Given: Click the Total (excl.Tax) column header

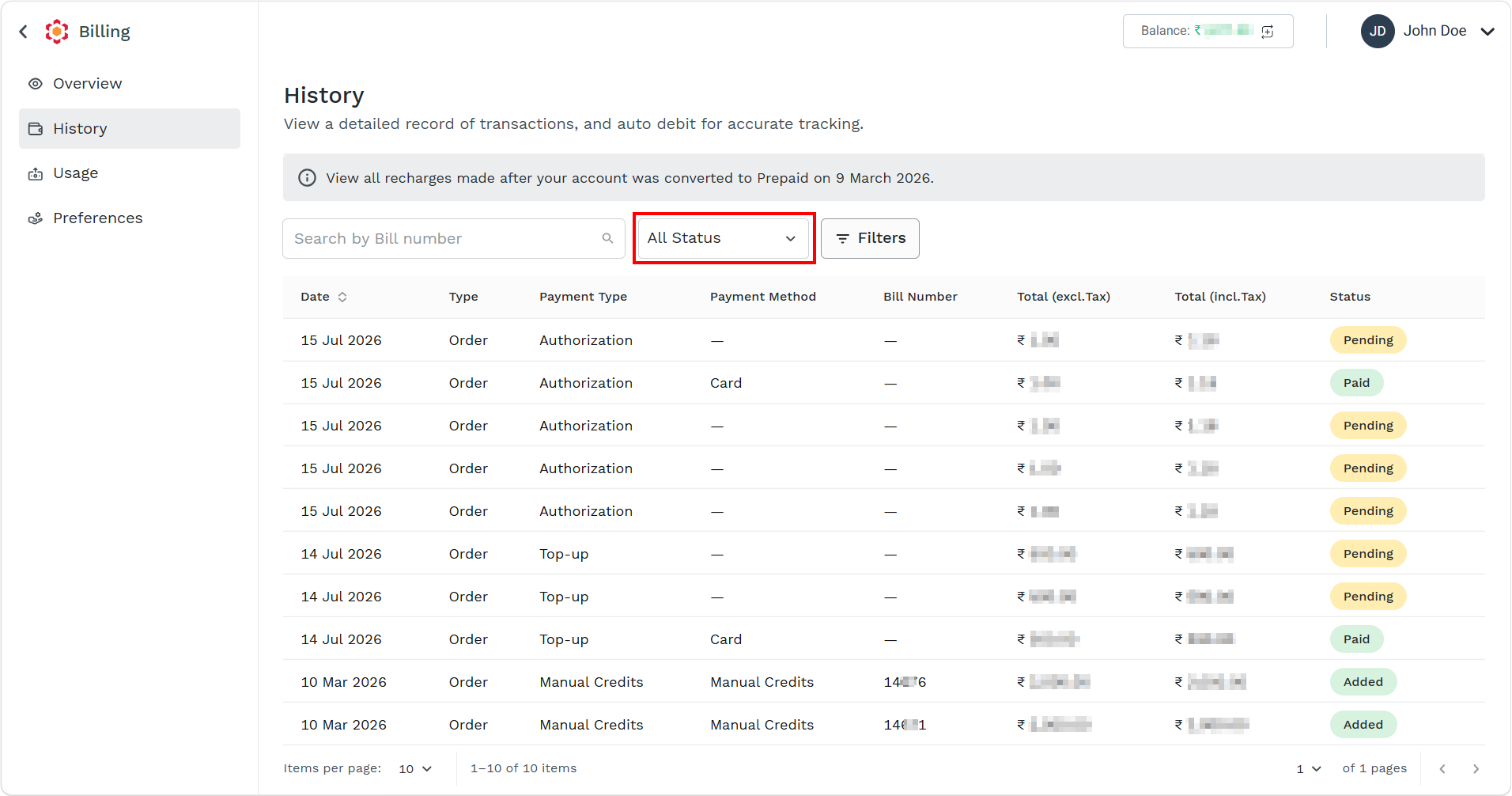Looking at the screenshot, I should point(1064,297).
